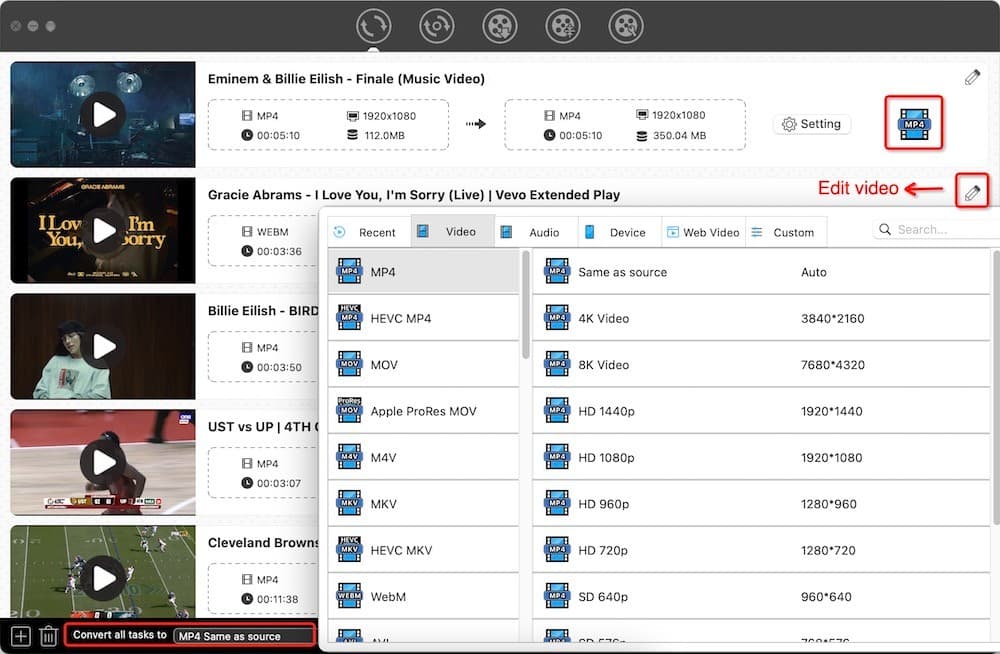This screenshot has height=654, width=1000.
Task: Click the highlighted MP4 output format icon
Action: pyautogui.click(x=913, y=122)
